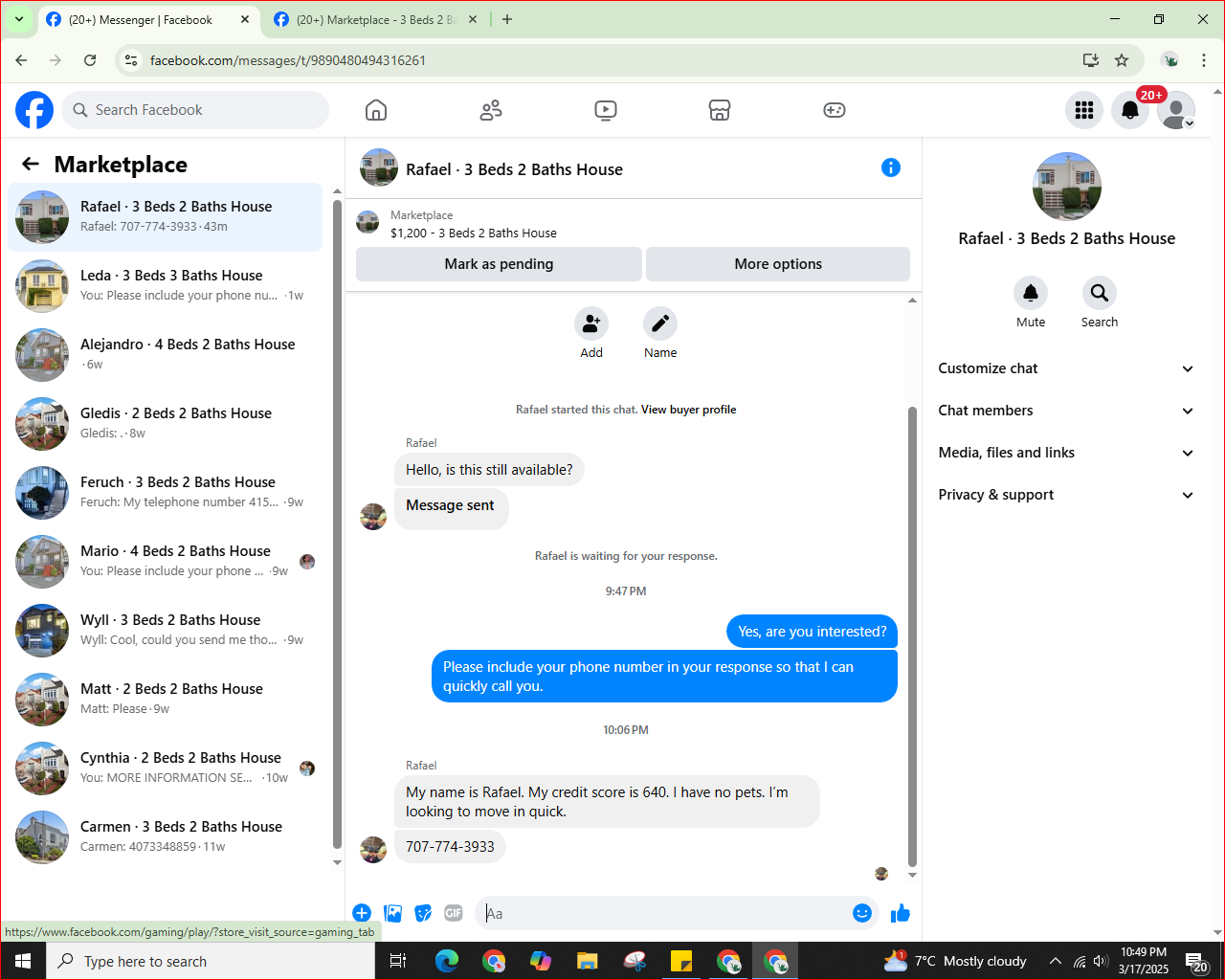
Task: Show hidden system tray icons
Action: point(1056,961)
